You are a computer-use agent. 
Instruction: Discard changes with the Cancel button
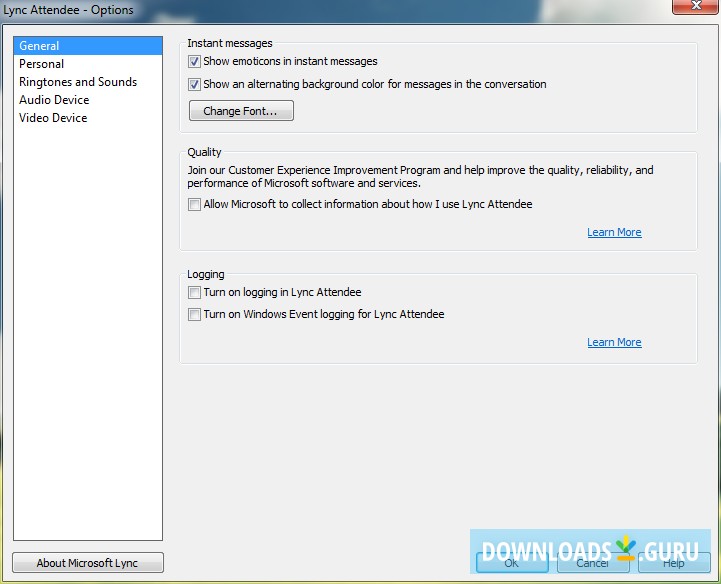click(593, 563)
